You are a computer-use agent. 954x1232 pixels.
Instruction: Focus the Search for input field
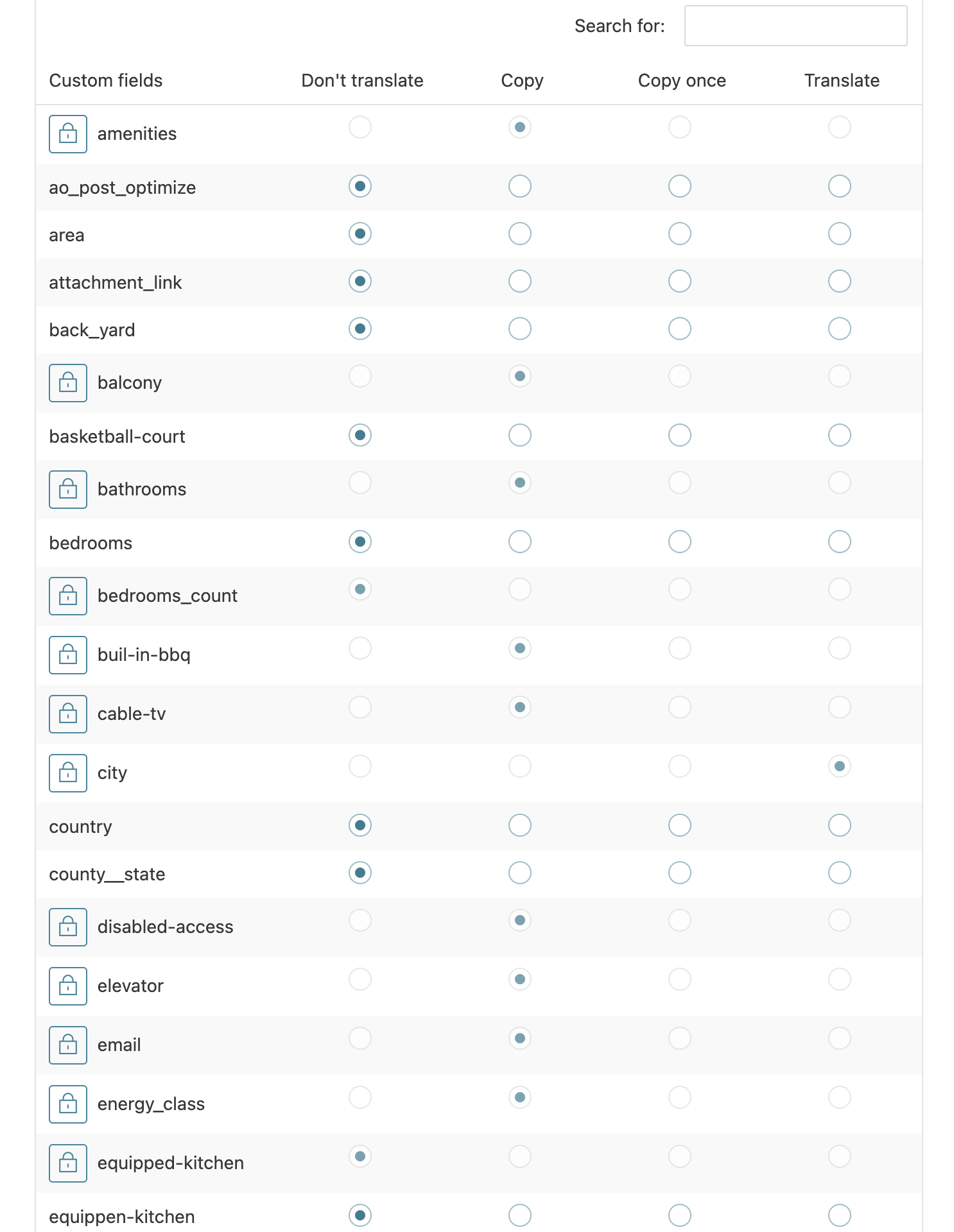pos(795,26)
